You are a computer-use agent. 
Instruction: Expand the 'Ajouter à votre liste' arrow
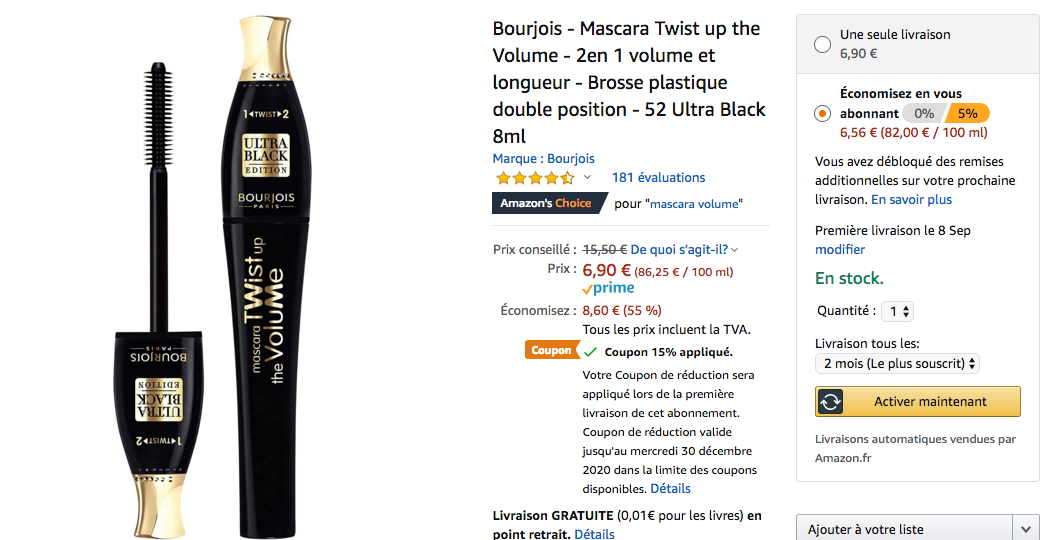tap(1025, 529)
